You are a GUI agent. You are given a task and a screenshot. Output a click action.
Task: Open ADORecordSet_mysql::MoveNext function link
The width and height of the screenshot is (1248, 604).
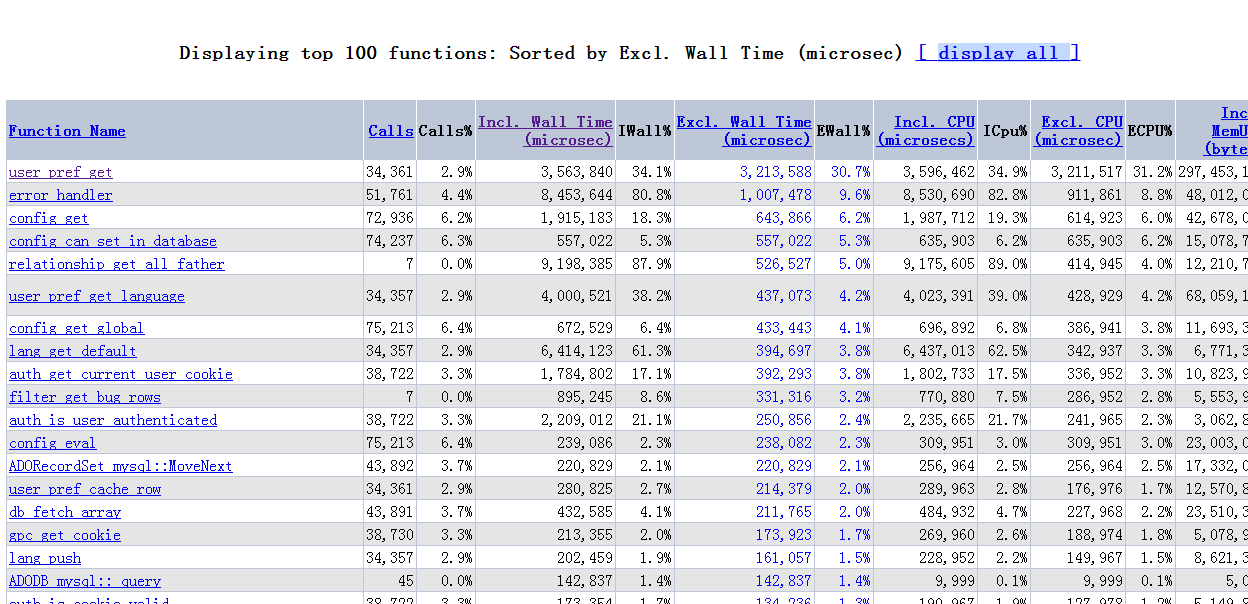[x=121, y=466]
